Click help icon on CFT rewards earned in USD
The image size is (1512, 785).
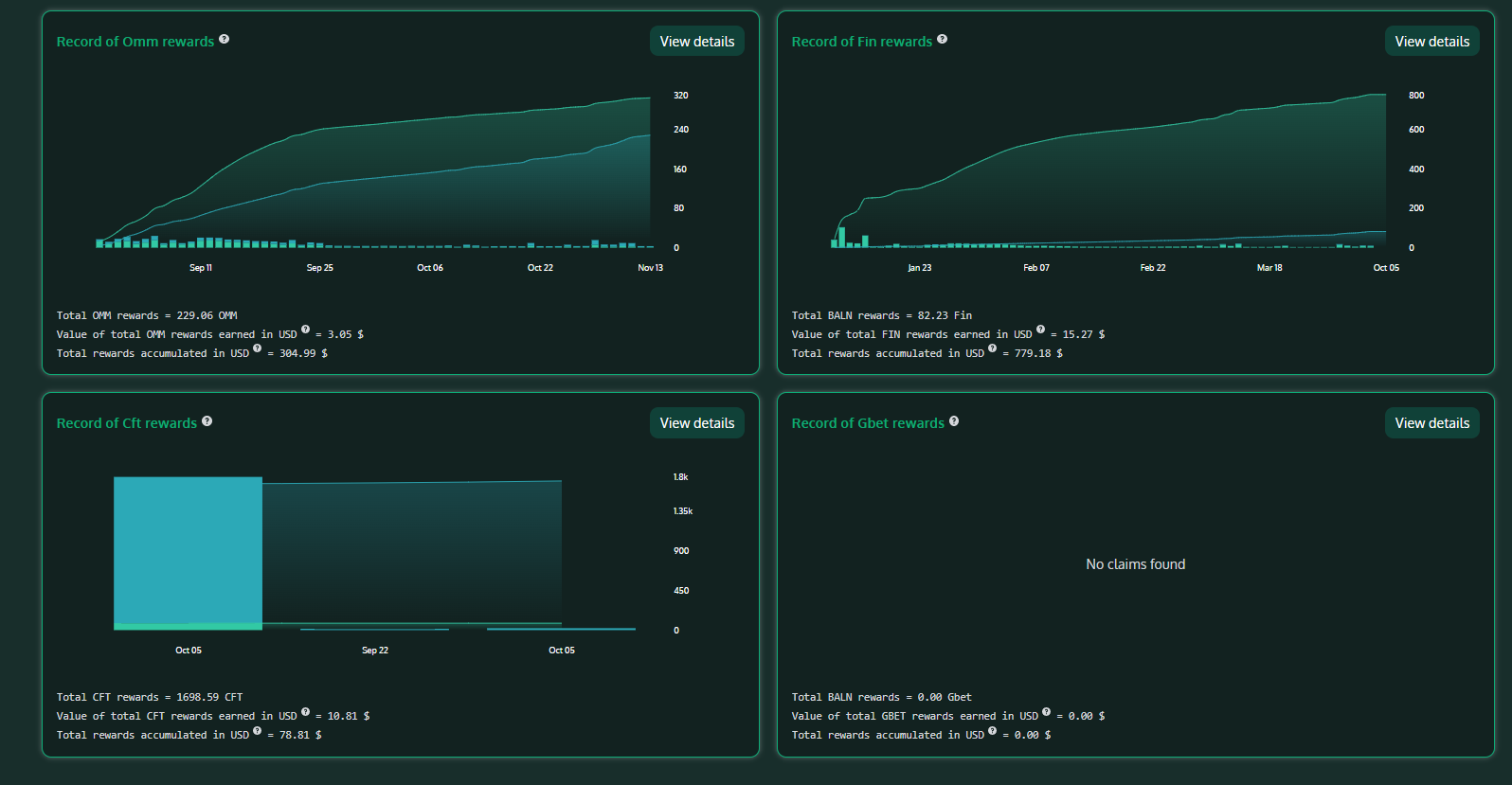point(306,711)
